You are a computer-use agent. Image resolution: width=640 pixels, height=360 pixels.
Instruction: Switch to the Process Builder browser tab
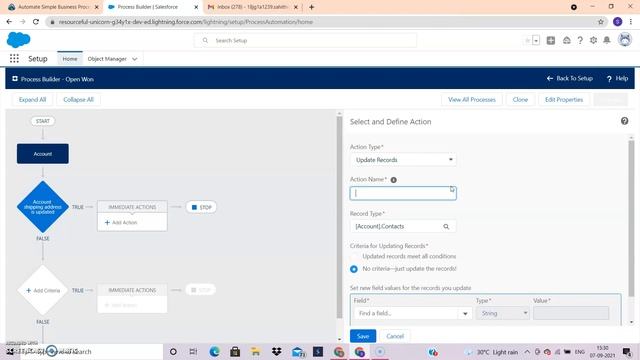point(152,7)
